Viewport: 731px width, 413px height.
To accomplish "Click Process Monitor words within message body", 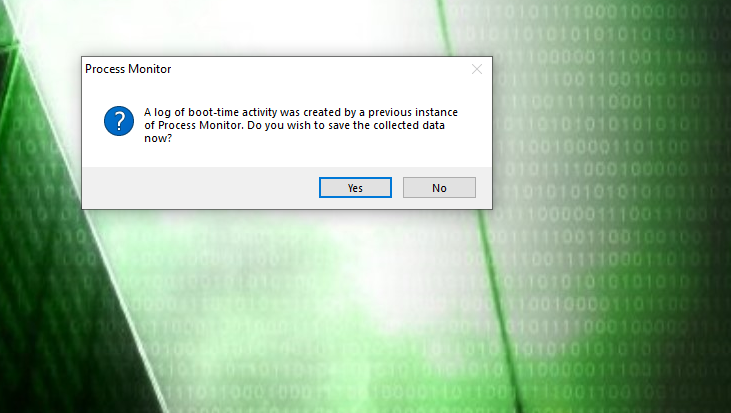I will click(x=200, y=125).
